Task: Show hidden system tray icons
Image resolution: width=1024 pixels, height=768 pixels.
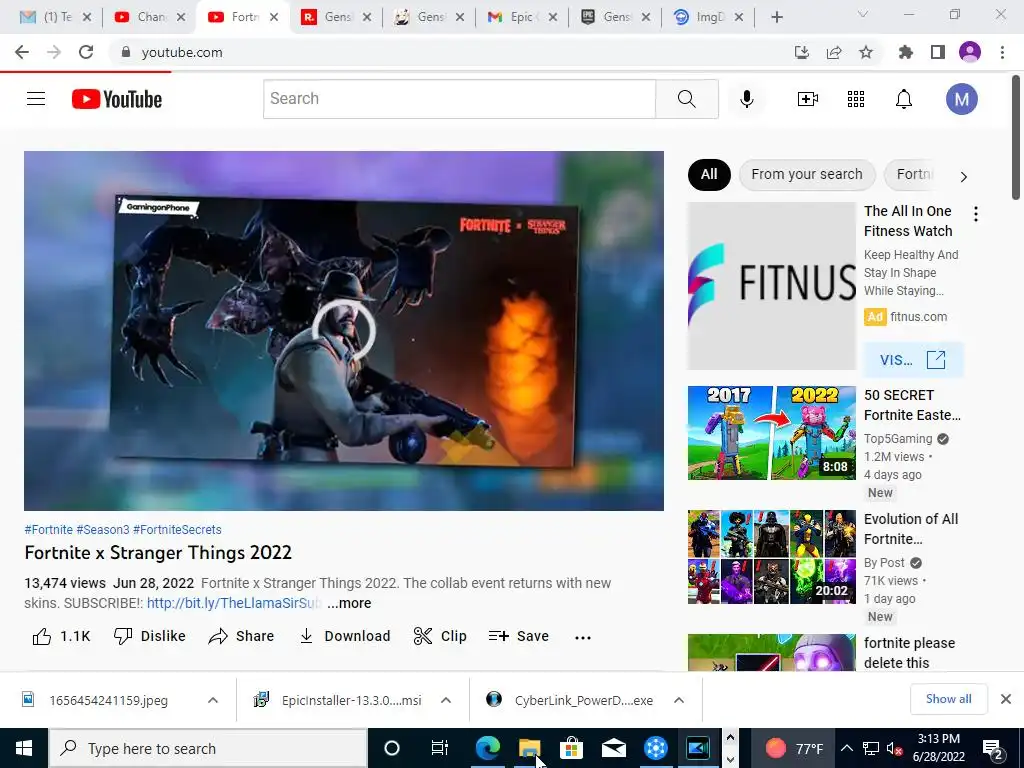Action: (846, 748)
